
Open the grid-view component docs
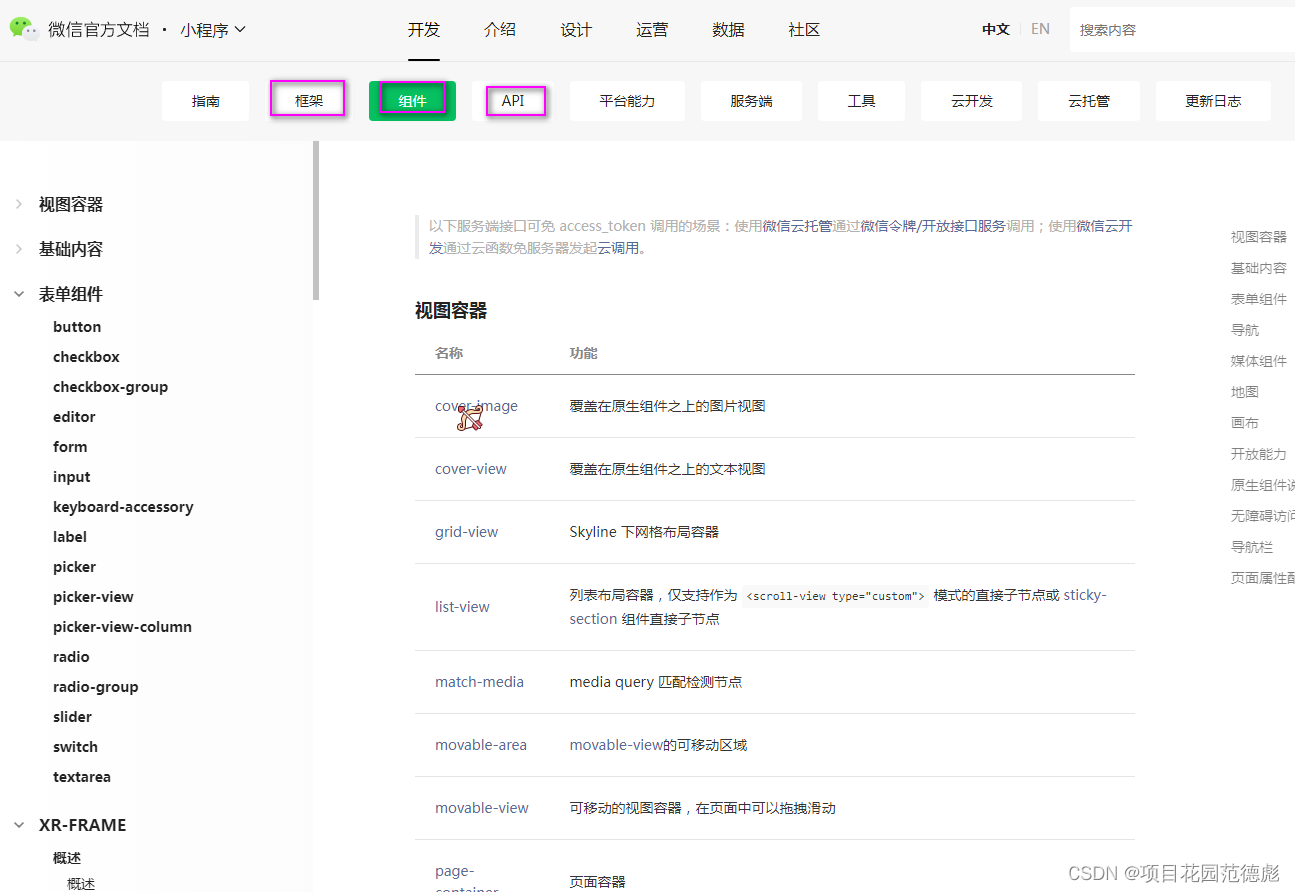click(466, 531)
